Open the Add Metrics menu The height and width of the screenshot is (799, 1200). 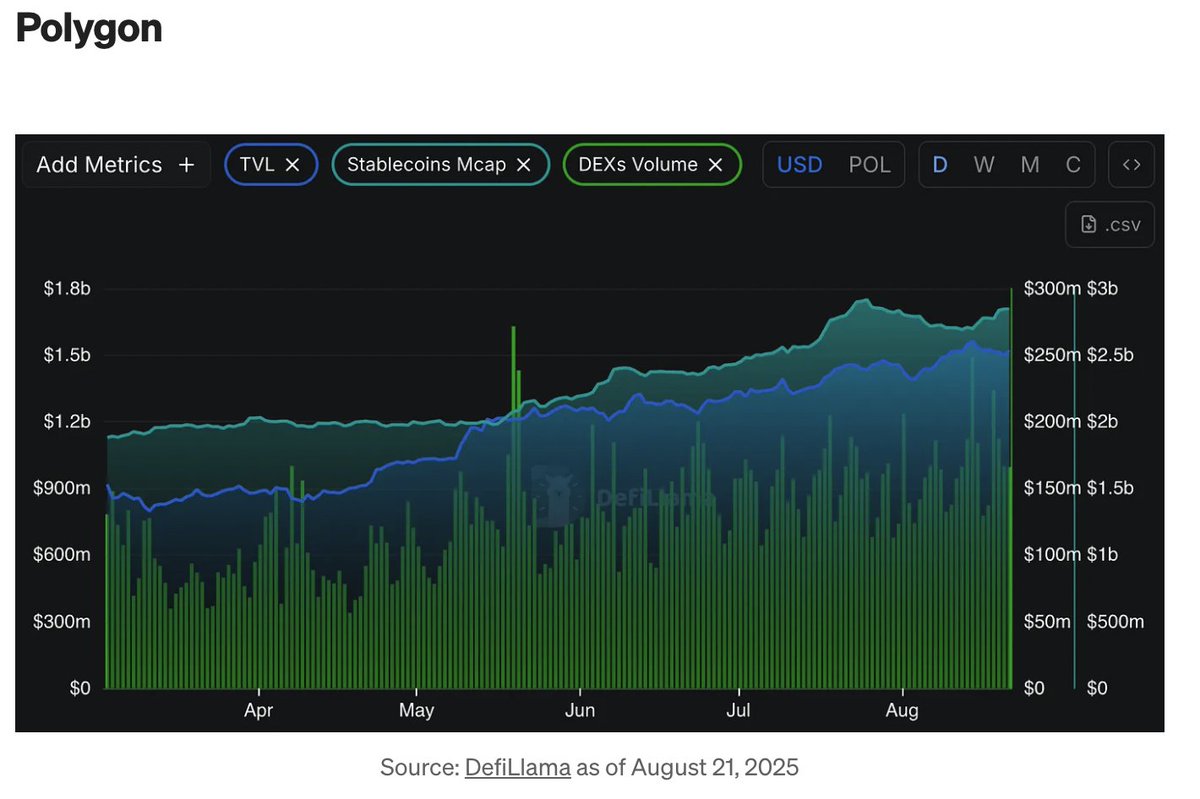116,165
